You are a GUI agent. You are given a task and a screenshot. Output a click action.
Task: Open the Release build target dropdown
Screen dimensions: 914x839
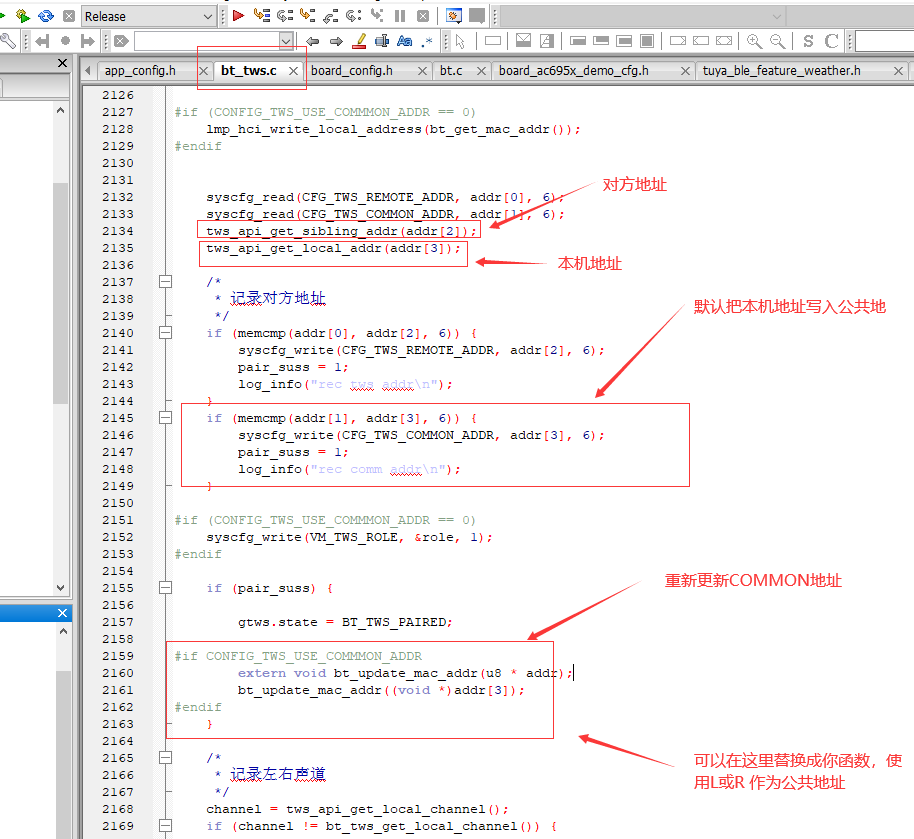point(207,16)
